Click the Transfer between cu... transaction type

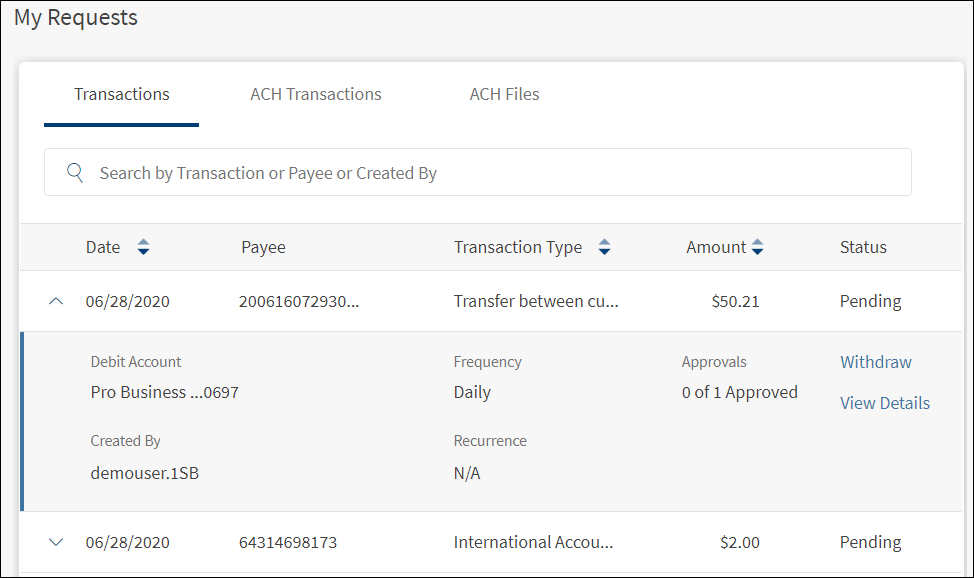pyautogui.click(x=536, y=301)
